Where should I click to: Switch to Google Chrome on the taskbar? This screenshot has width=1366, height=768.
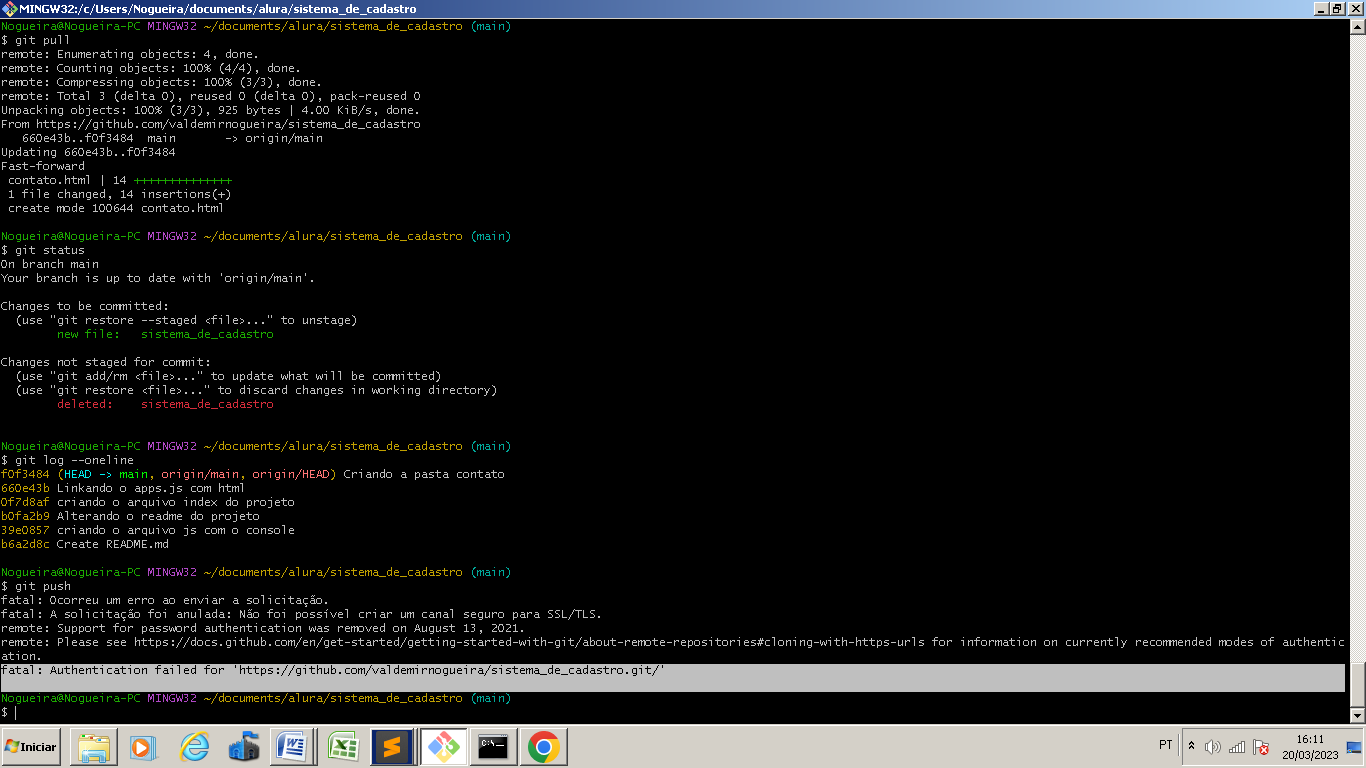(x=543, y=747)
